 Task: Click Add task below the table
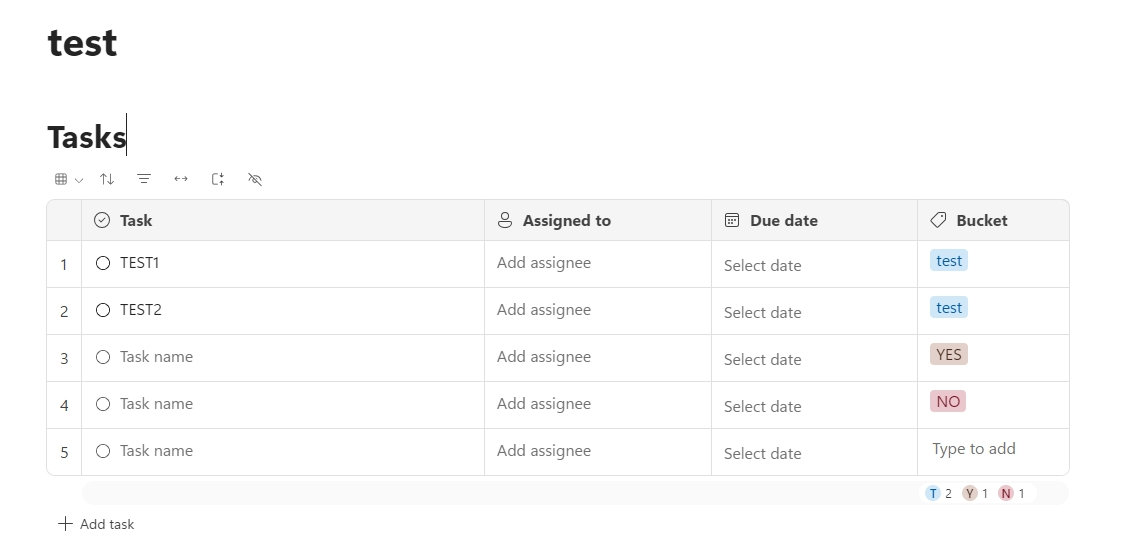tap(96, 524)
